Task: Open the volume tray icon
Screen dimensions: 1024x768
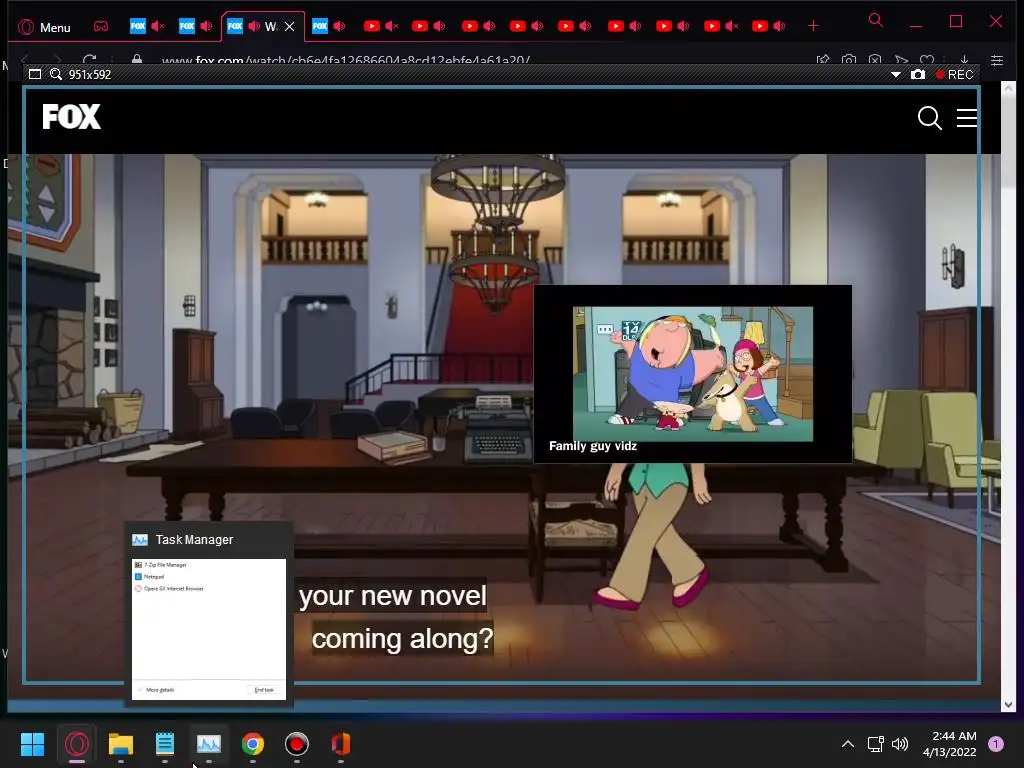Action: [900, 744]
